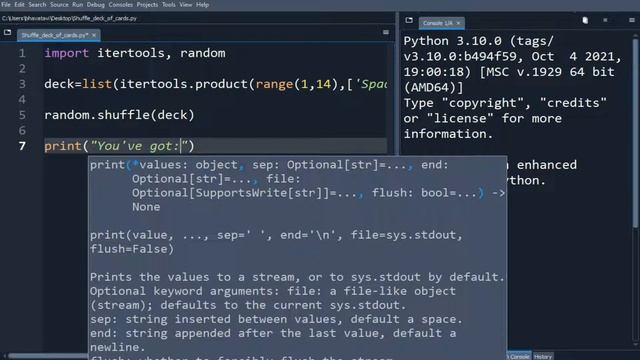Click line number 5 in the gutter
This screenshot has width=640, height=360.
22,115
